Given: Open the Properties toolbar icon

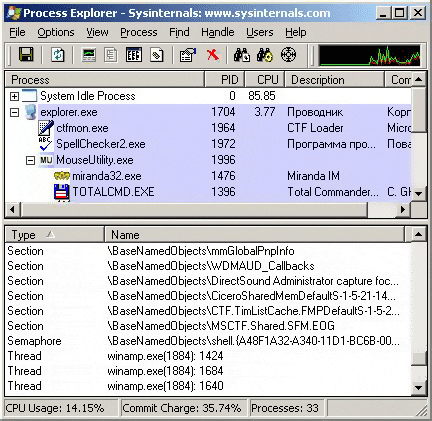Looking at the screenshot, I should 188,55.
